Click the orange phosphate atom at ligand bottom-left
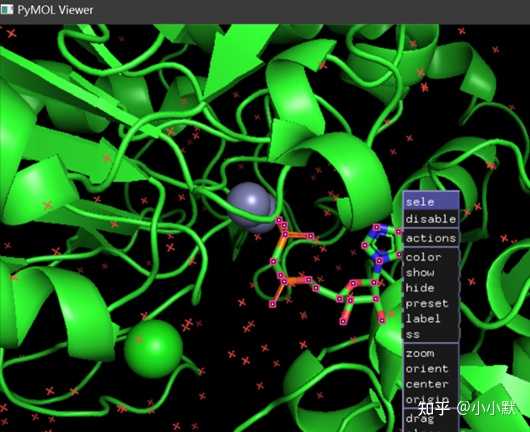Viewport: 530px width, 432px height. click(285, 283)
